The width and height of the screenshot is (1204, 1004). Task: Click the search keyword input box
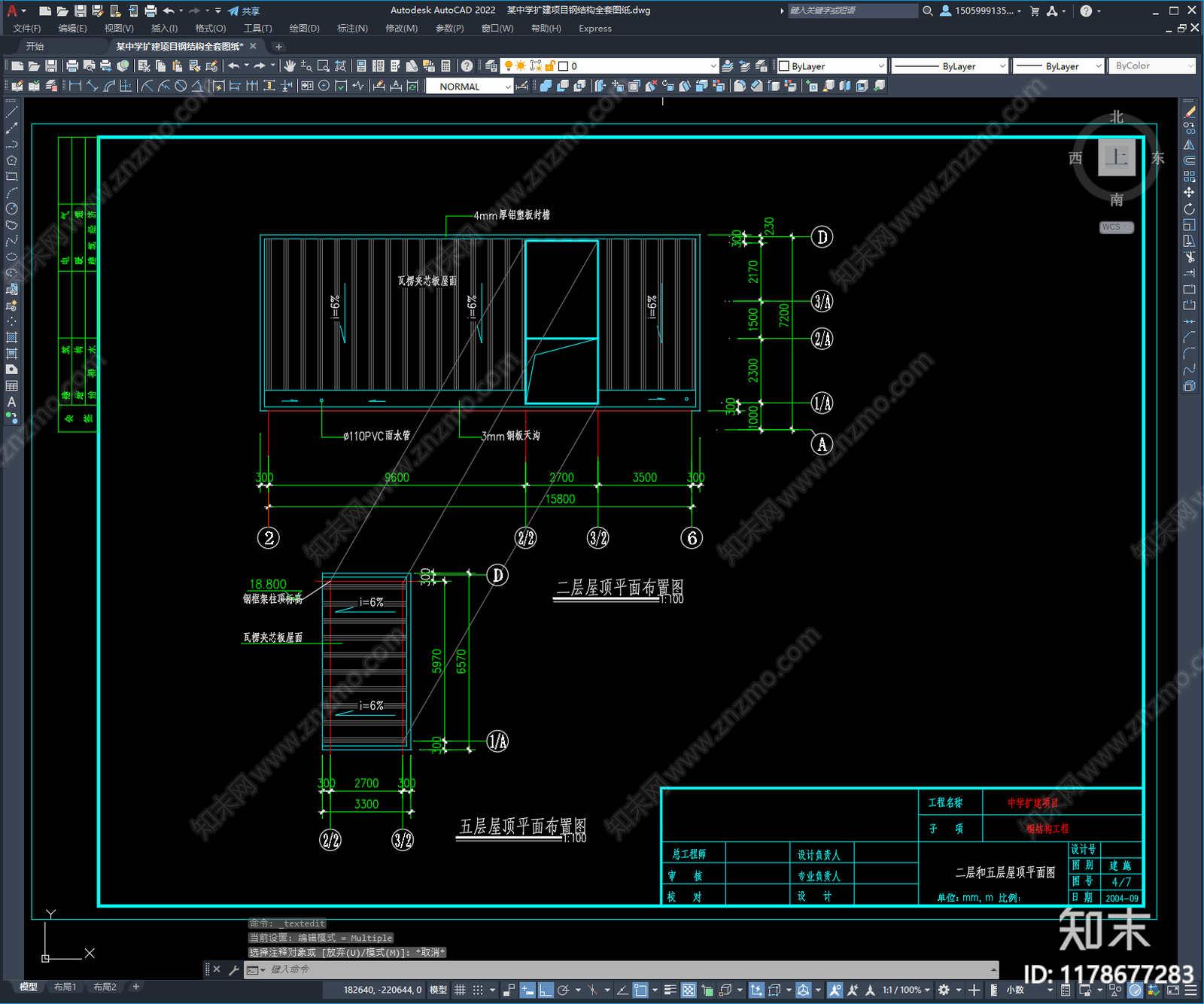click(x=853, y=11)
